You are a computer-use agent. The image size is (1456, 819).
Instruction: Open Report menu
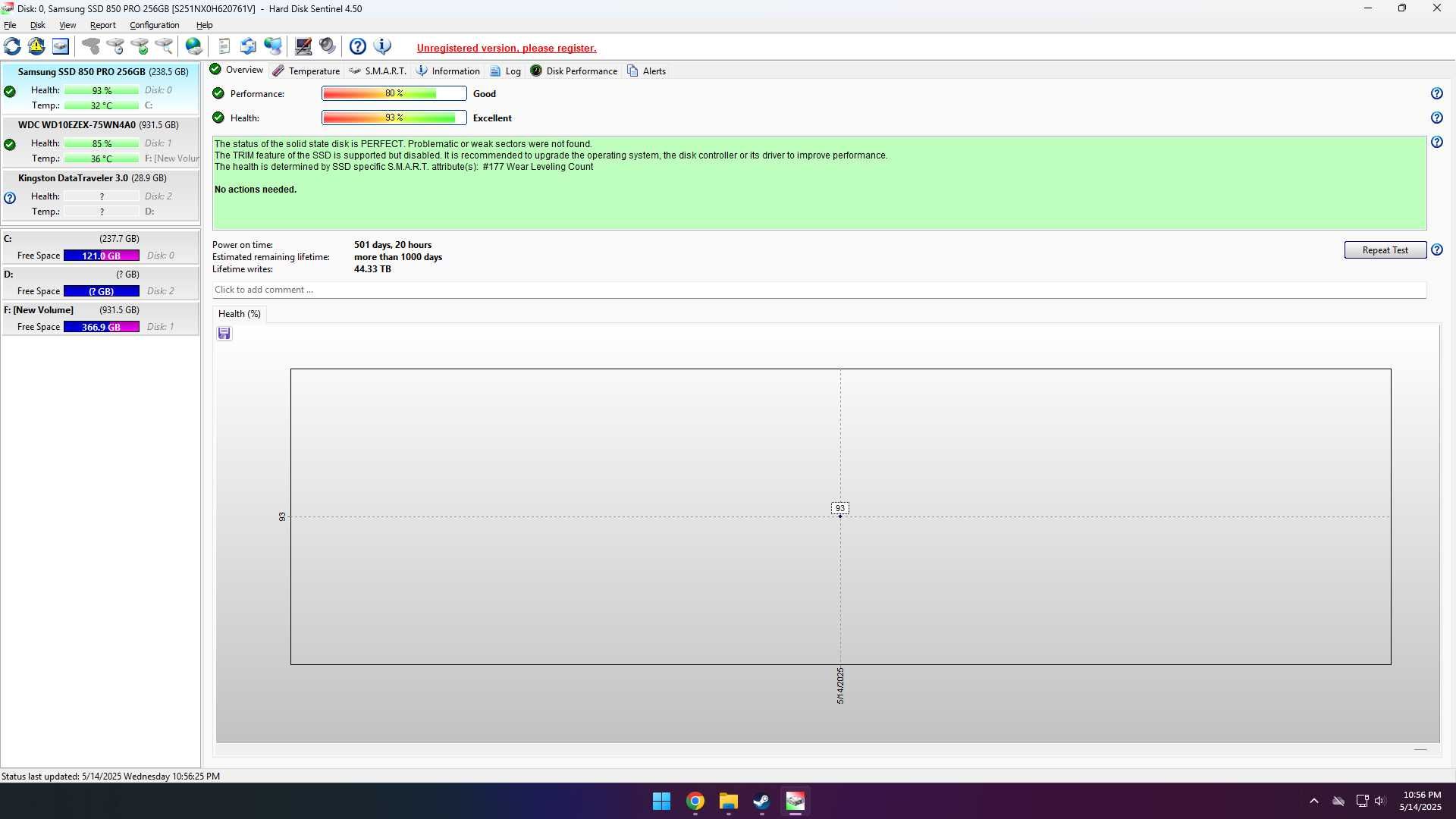[x=103, y=25]
